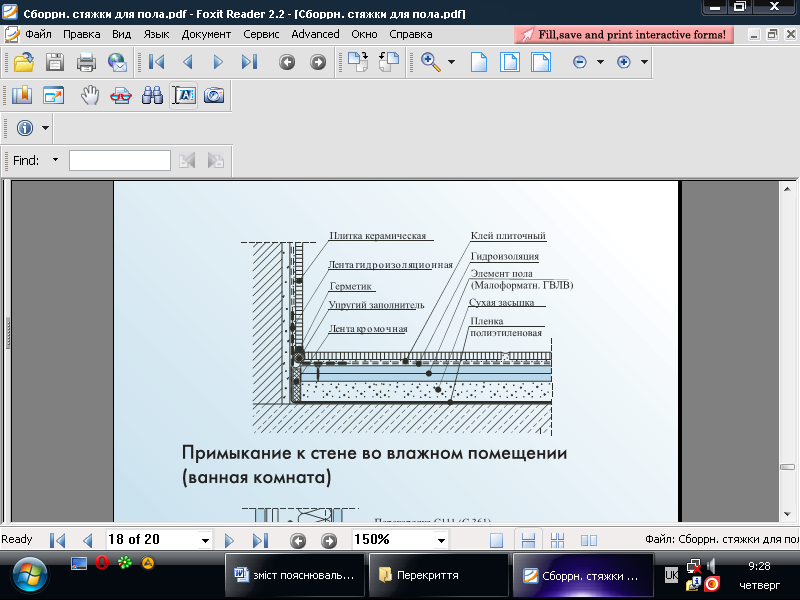Image resolution: width=800 pixels, height=600 pixels.
Task: Click the Find Previous button
Action: tap(187, 161)
